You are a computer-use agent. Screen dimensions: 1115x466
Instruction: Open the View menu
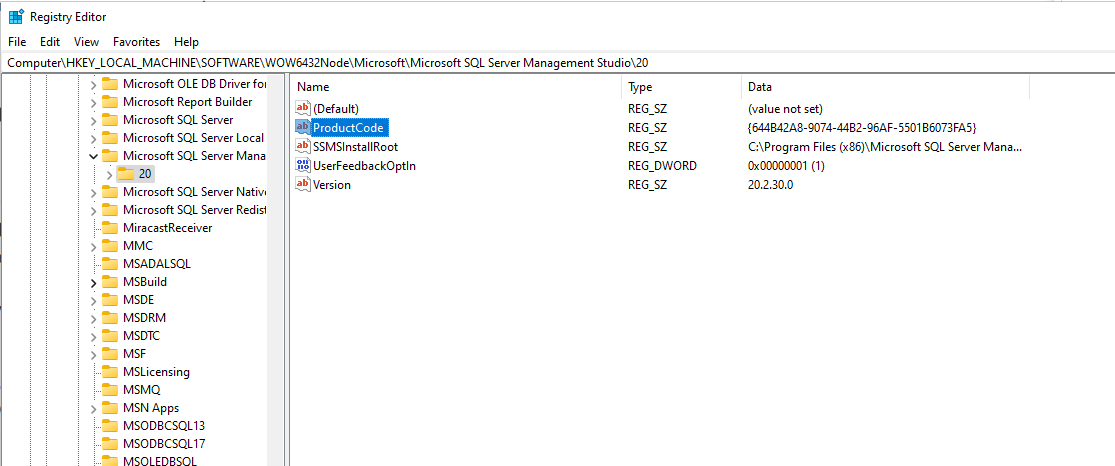(x=86, y=42)
